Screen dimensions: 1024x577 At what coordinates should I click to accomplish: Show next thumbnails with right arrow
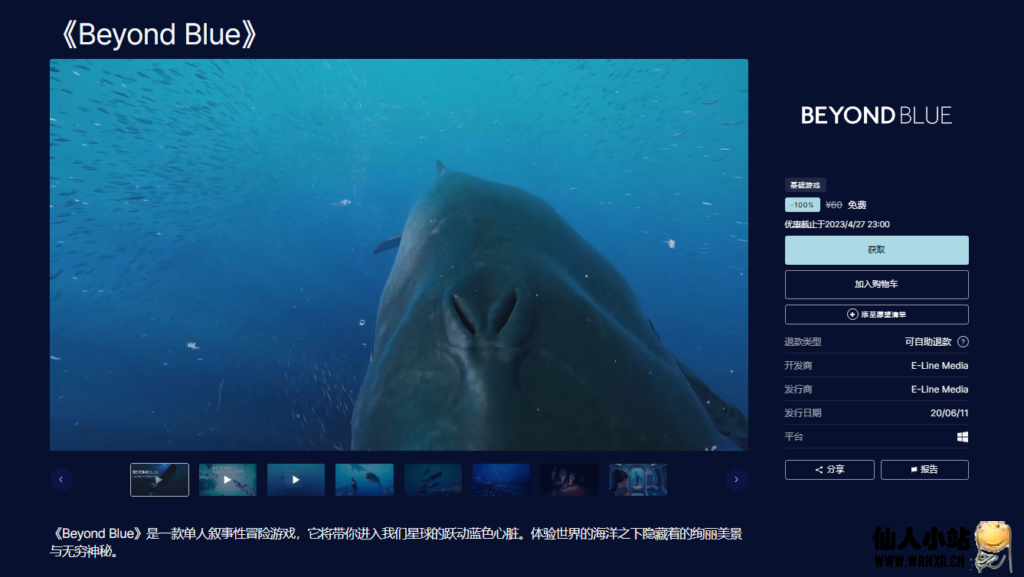click(736, 480)
